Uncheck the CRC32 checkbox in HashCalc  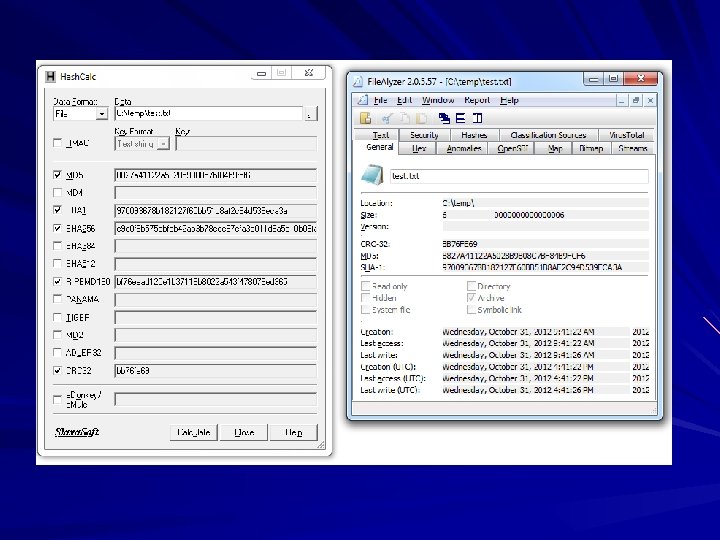point(57,370)
